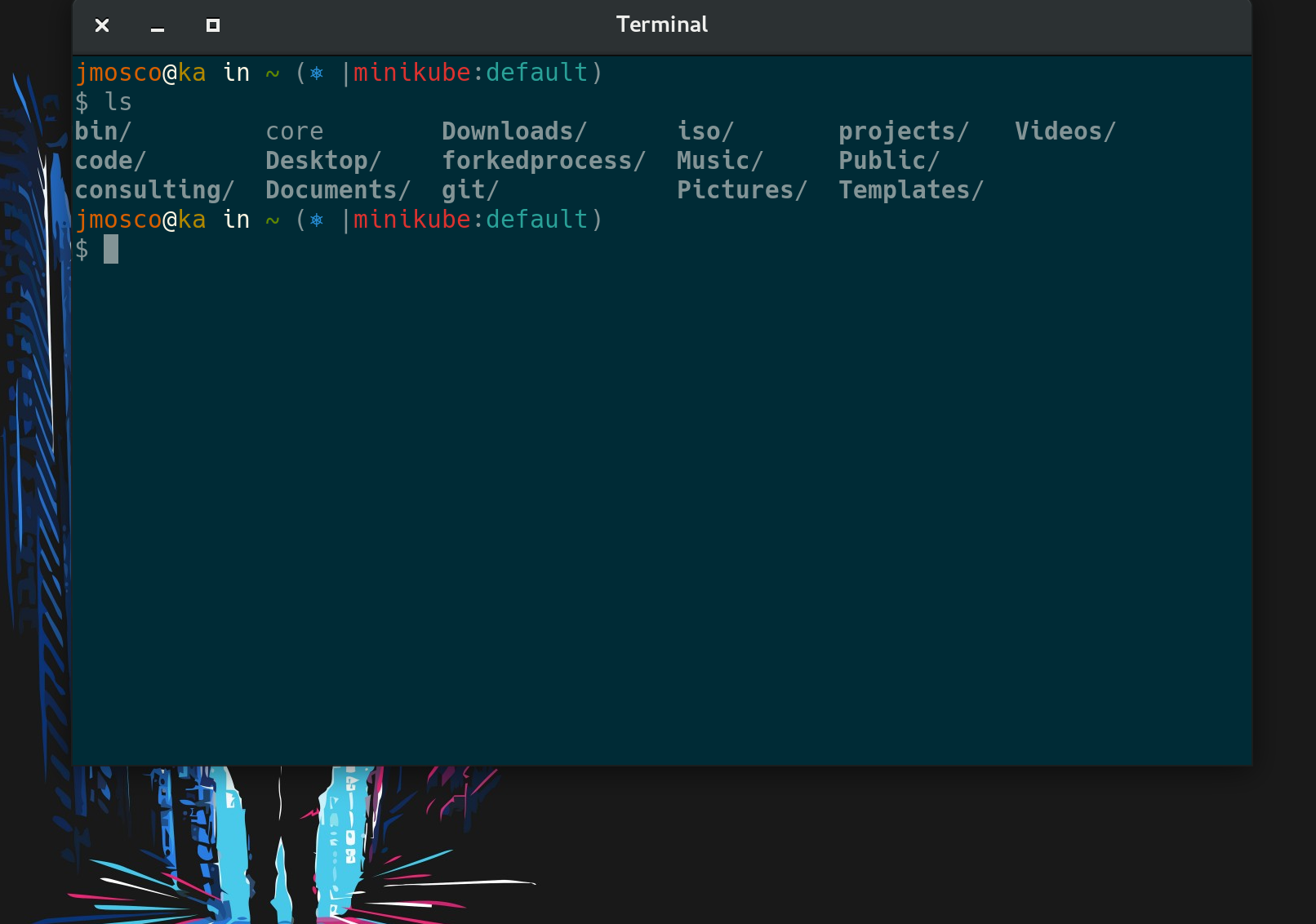Click the 'git/' directory entry
Screen dimensions: 1316x924
[470, 190]
